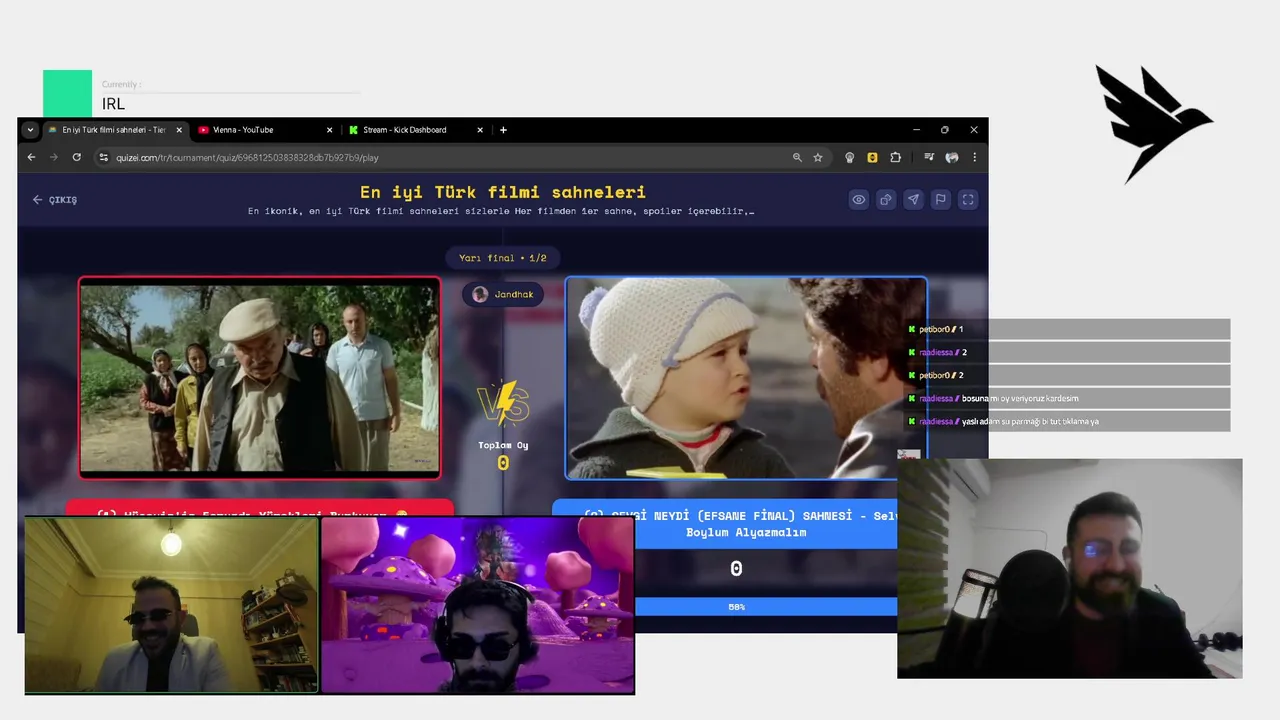Image resolution: width=1280 pixels, height=720 pixels.
Task: Click the ÇIKIŞ back link
Action: tap(54, 200)
